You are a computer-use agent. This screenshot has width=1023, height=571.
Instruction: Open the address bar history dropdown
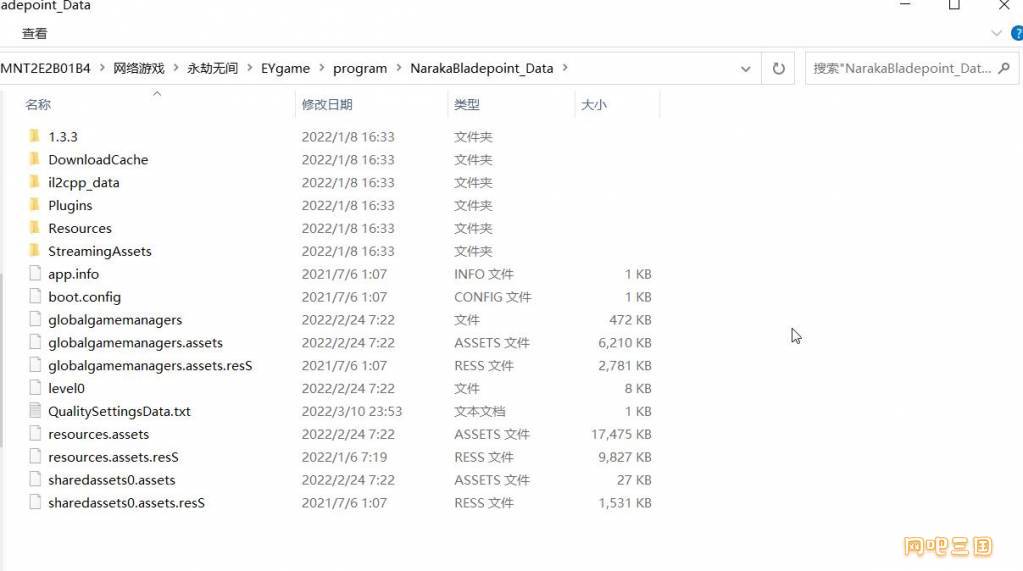(745, 69)
